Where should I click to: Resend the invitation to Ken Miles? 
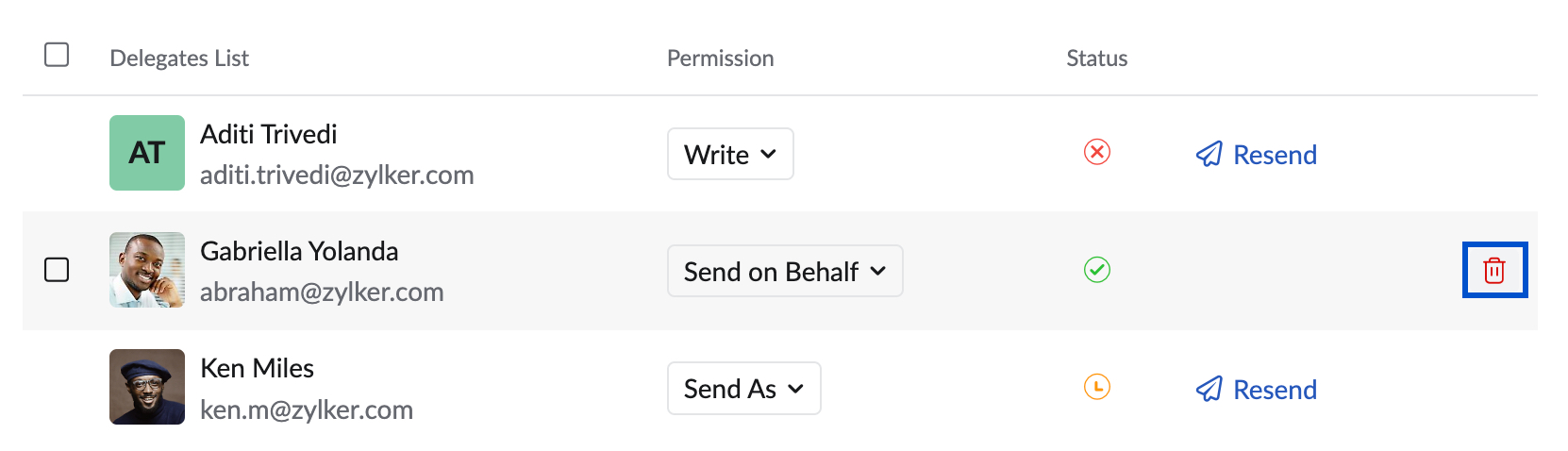[x=1274, y=390]
